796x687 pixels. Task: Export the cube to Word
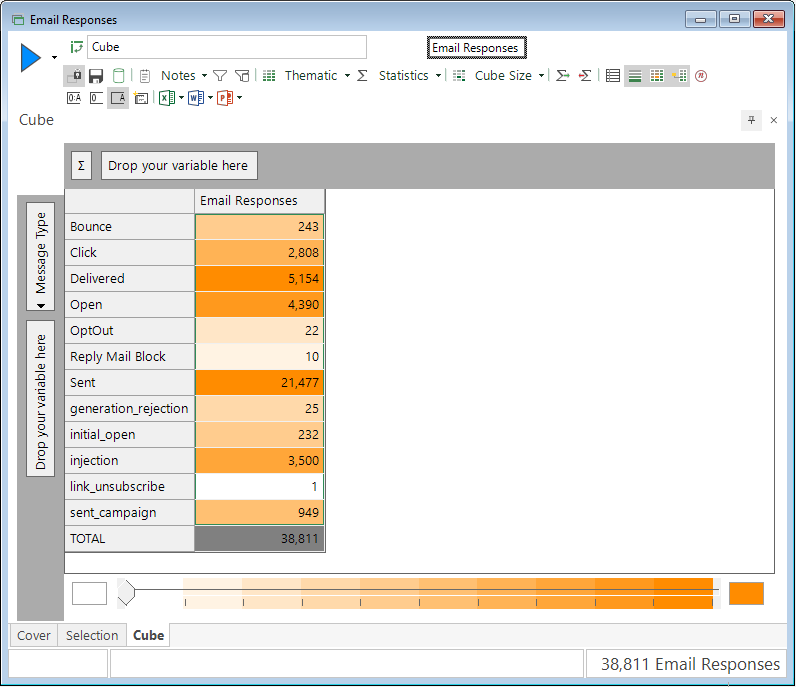coord(196,97)
